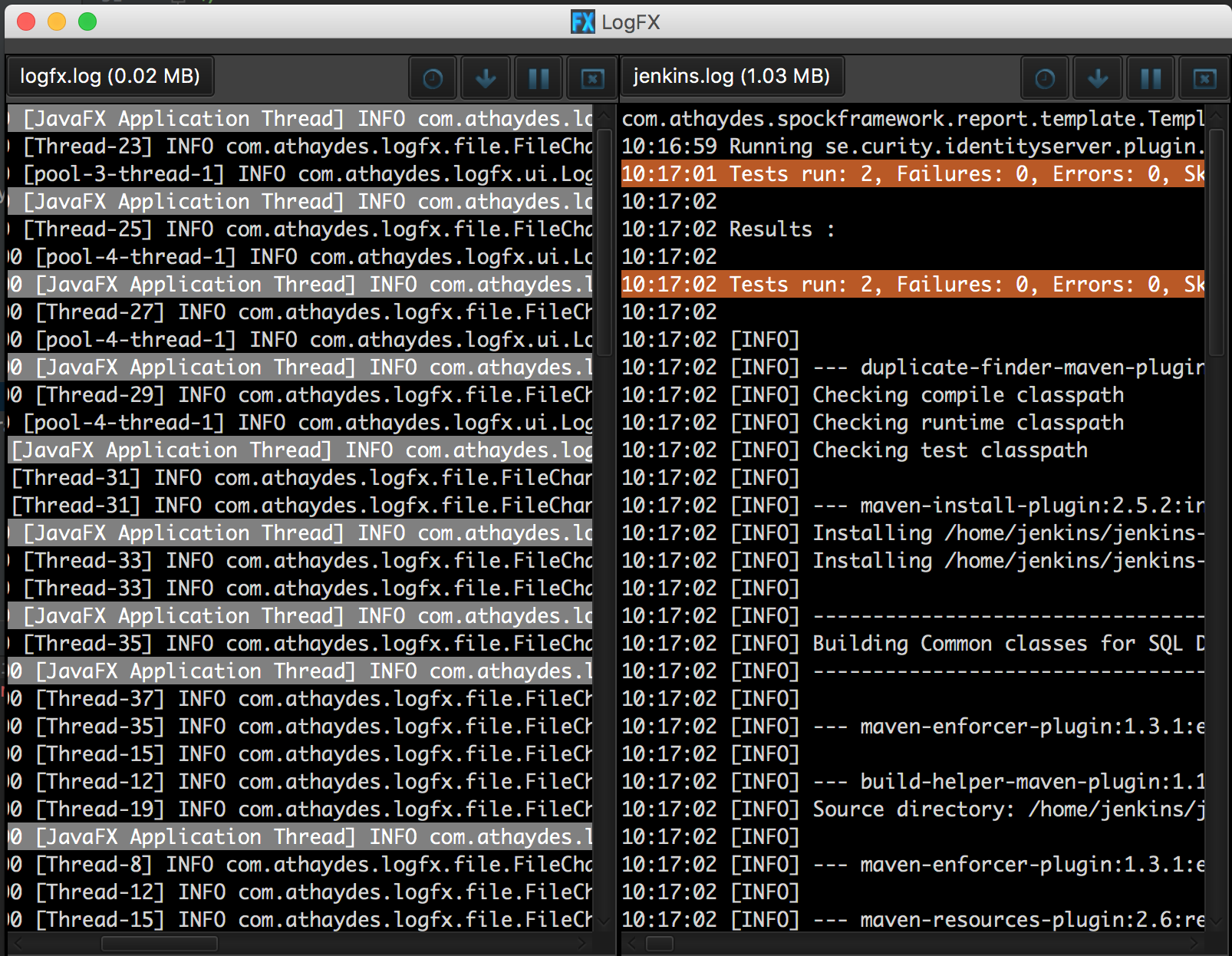
Task: Click left arrow of logfx.log horizontal scrollbar
Action: tap(17, 943)
